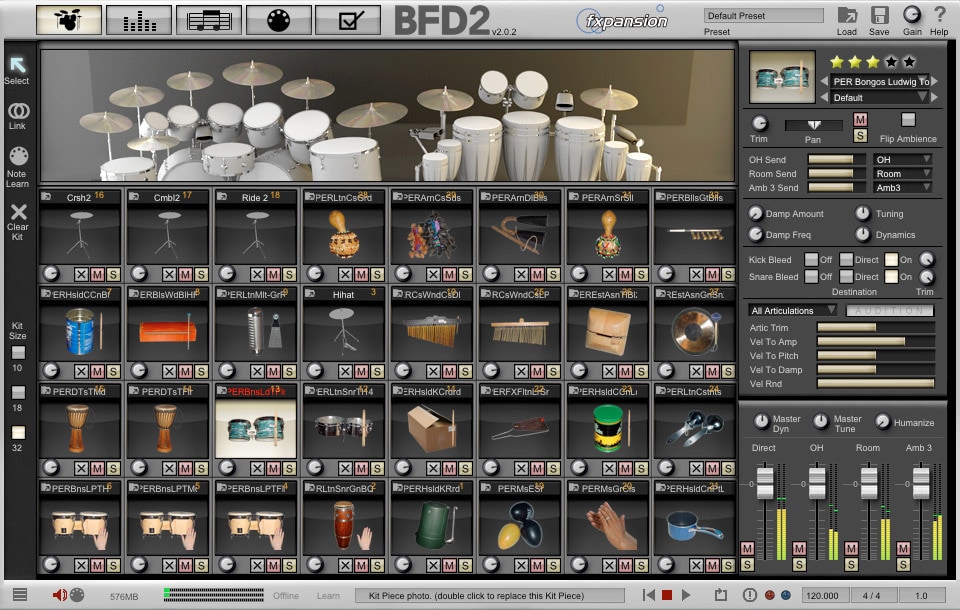Open the OH Send output dropdown
This screenshot has height=610, width=960.
[902, 159]
